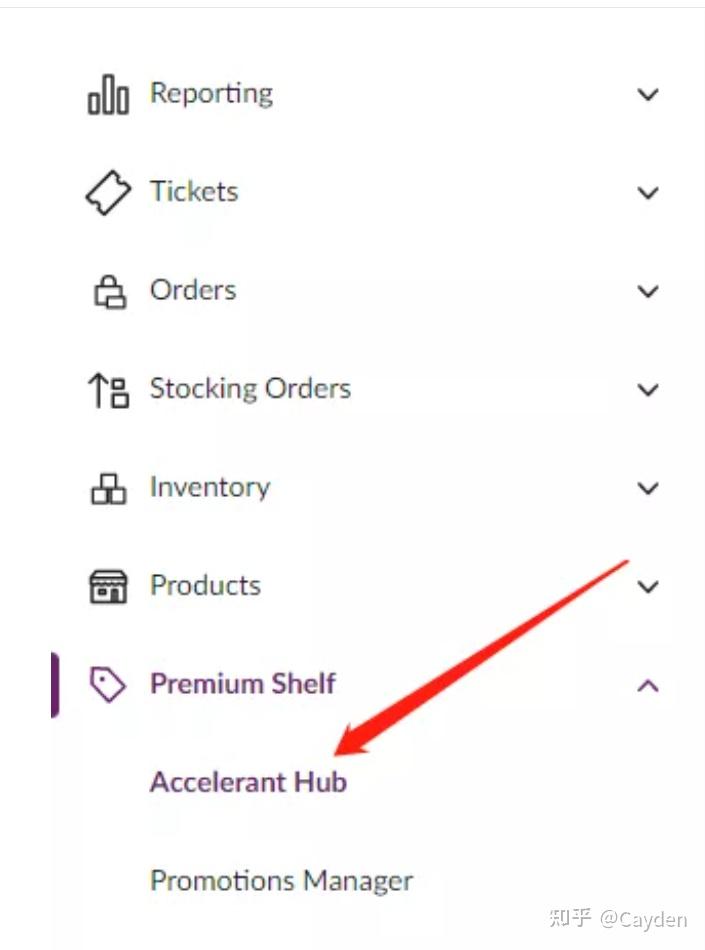The height and width of the screenshot is (950, 705).
Task: Expand the Products dropdown arrow
Action: [x=648, y=587]
